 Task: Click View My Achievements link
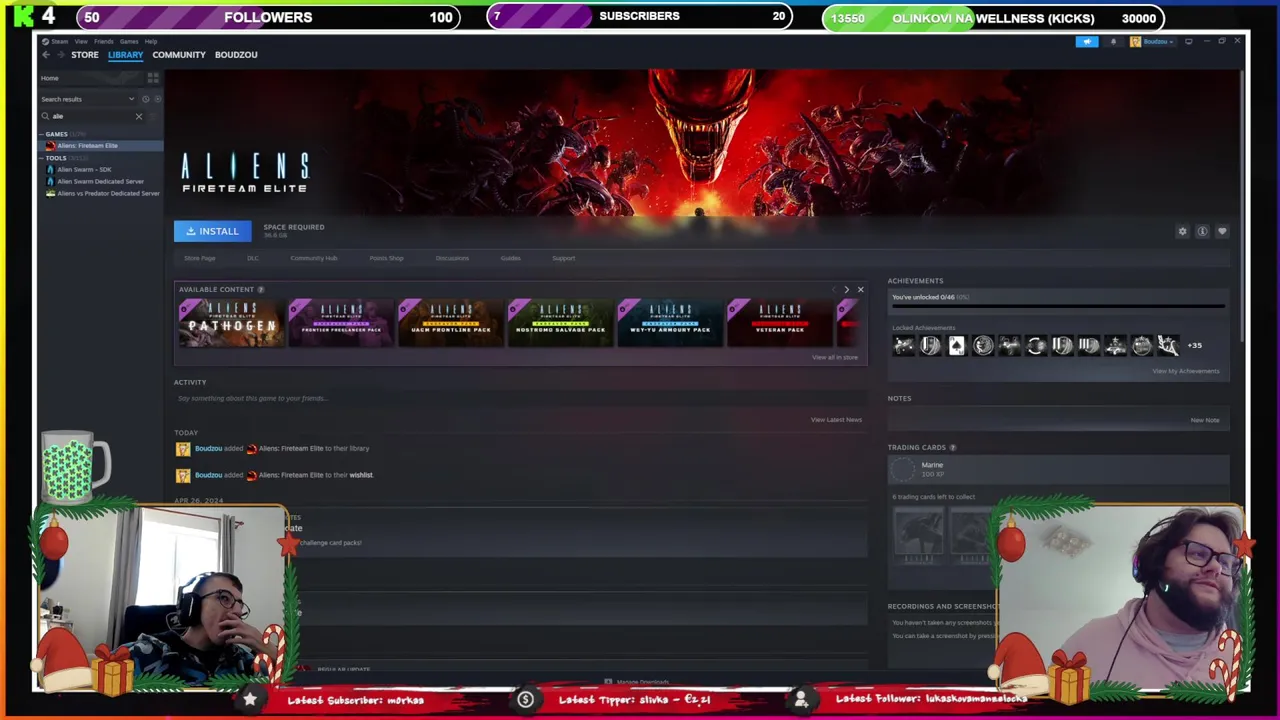pos(1185,371)
